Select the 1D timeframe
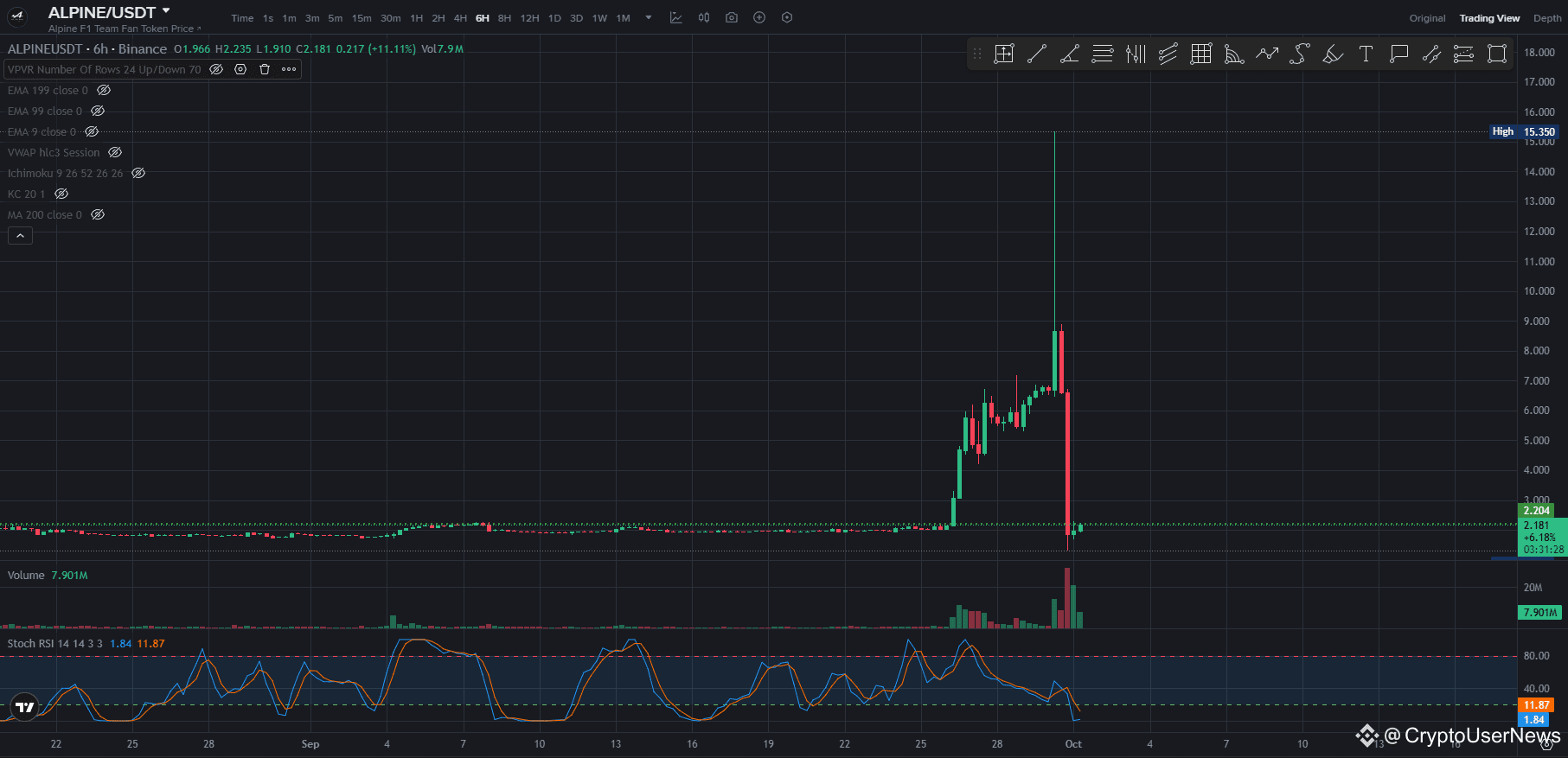1568x758 pixels. 554,18
